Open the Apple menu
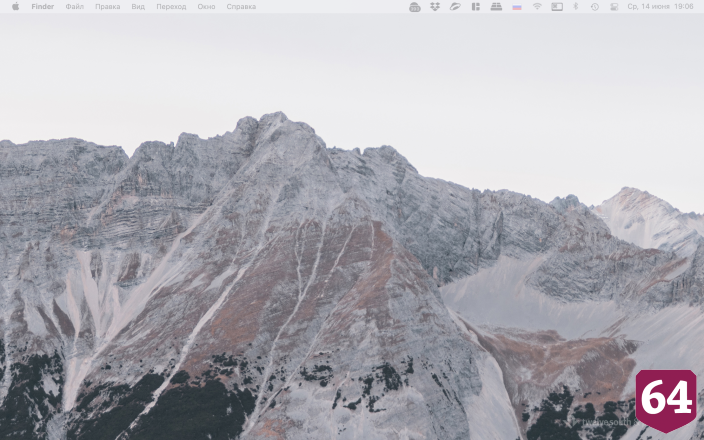 (15, 6)
